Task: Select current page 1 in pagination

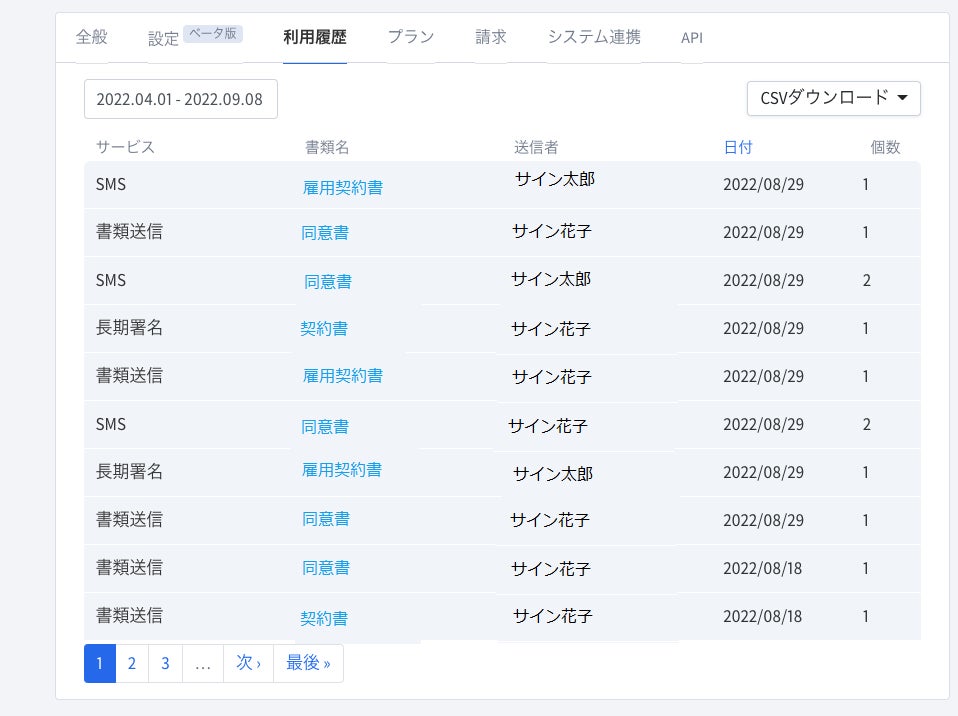Action: tap(100, 663)
